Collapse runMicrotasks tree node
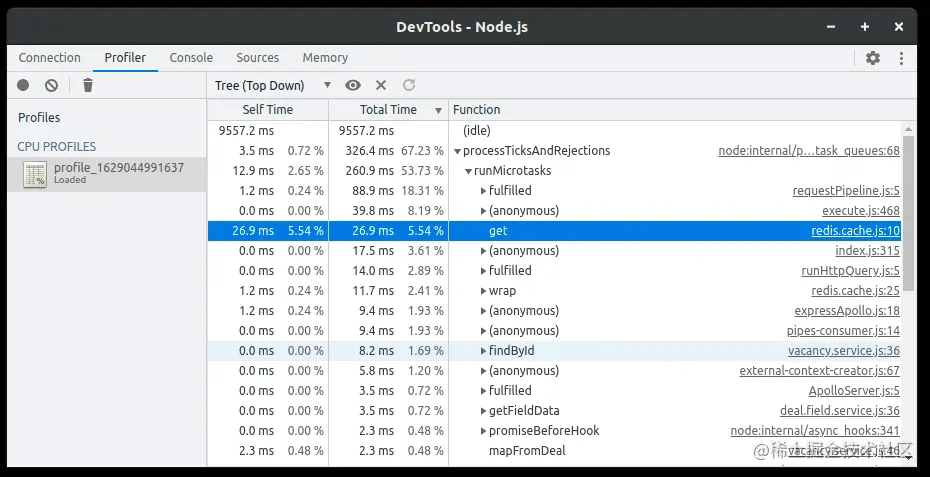 coord(468,171)
